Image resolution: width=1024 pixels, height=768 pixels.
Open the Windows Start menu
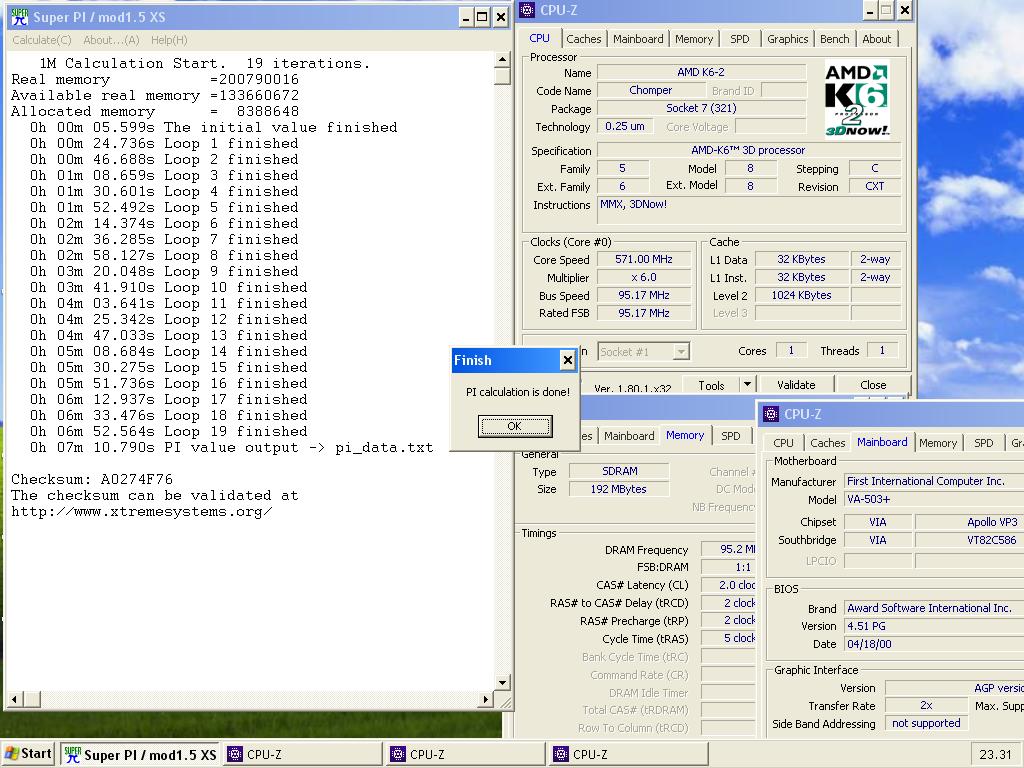27,754
